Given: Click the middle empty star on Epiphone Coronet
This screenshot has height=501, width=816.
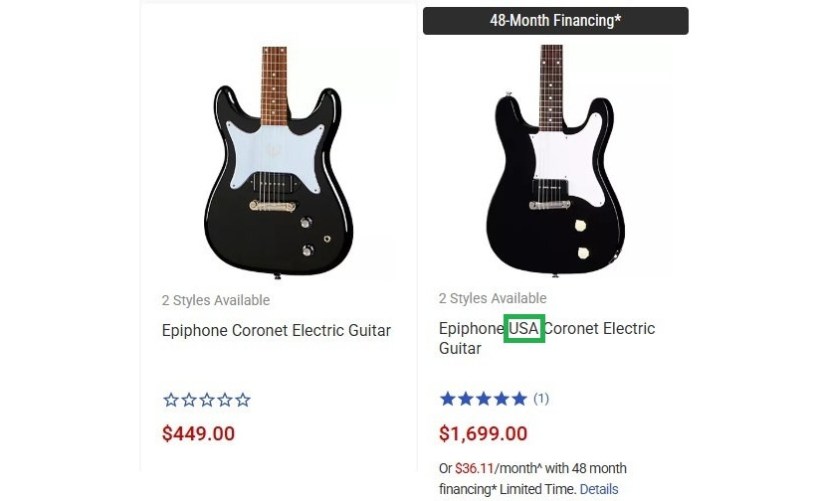Looking at the screenshot, I should click(x=206, y=400).
